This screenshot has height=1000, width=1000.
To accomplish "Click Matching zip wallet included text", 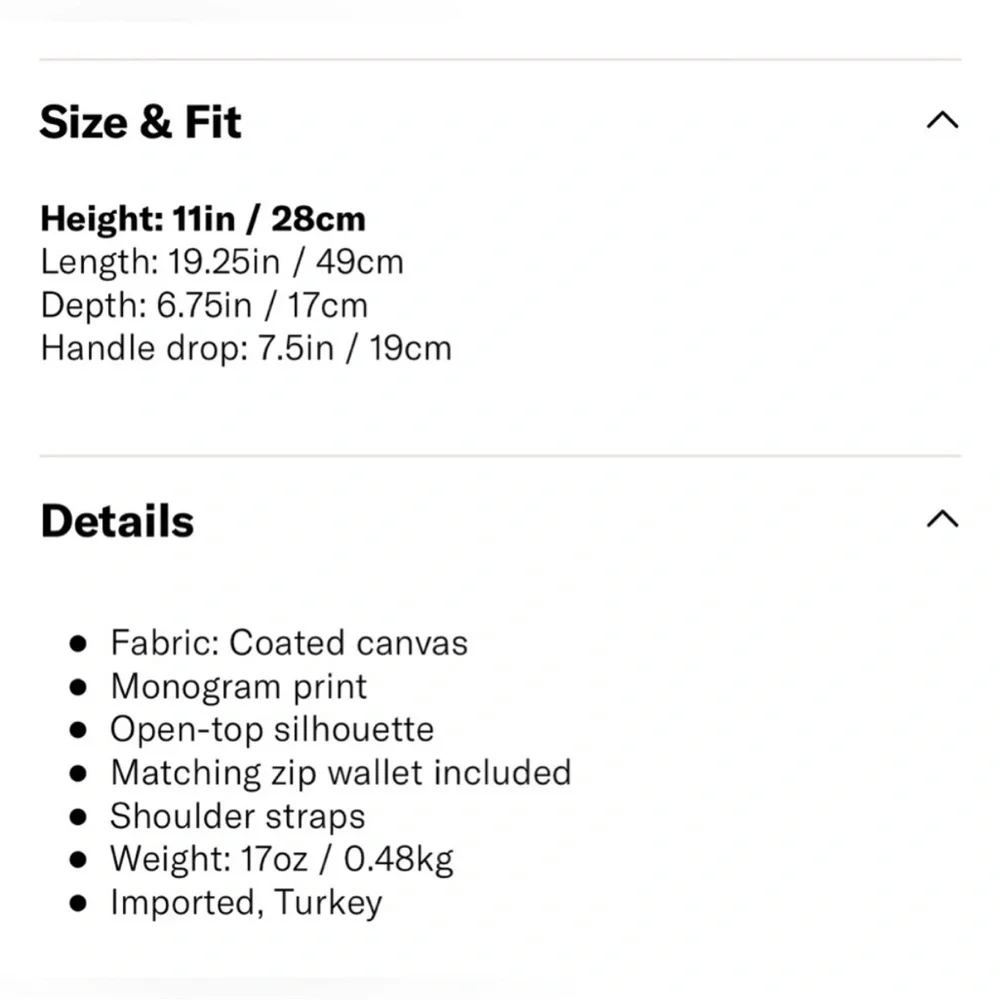I will pos(341,773).
